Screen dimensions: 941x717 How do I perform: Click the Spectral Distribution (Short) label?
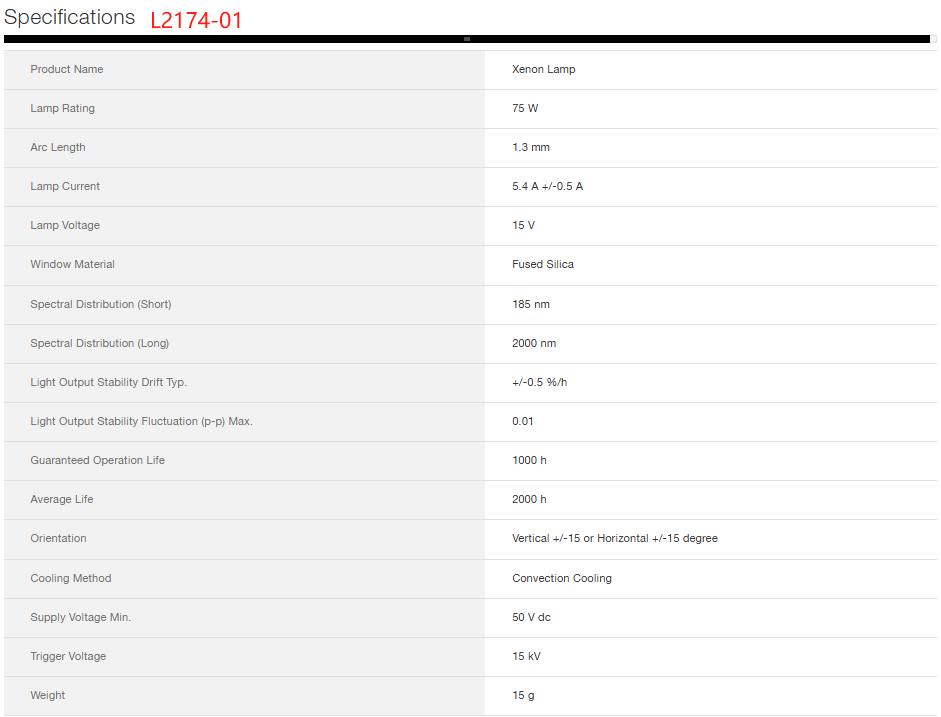point(101,304)
